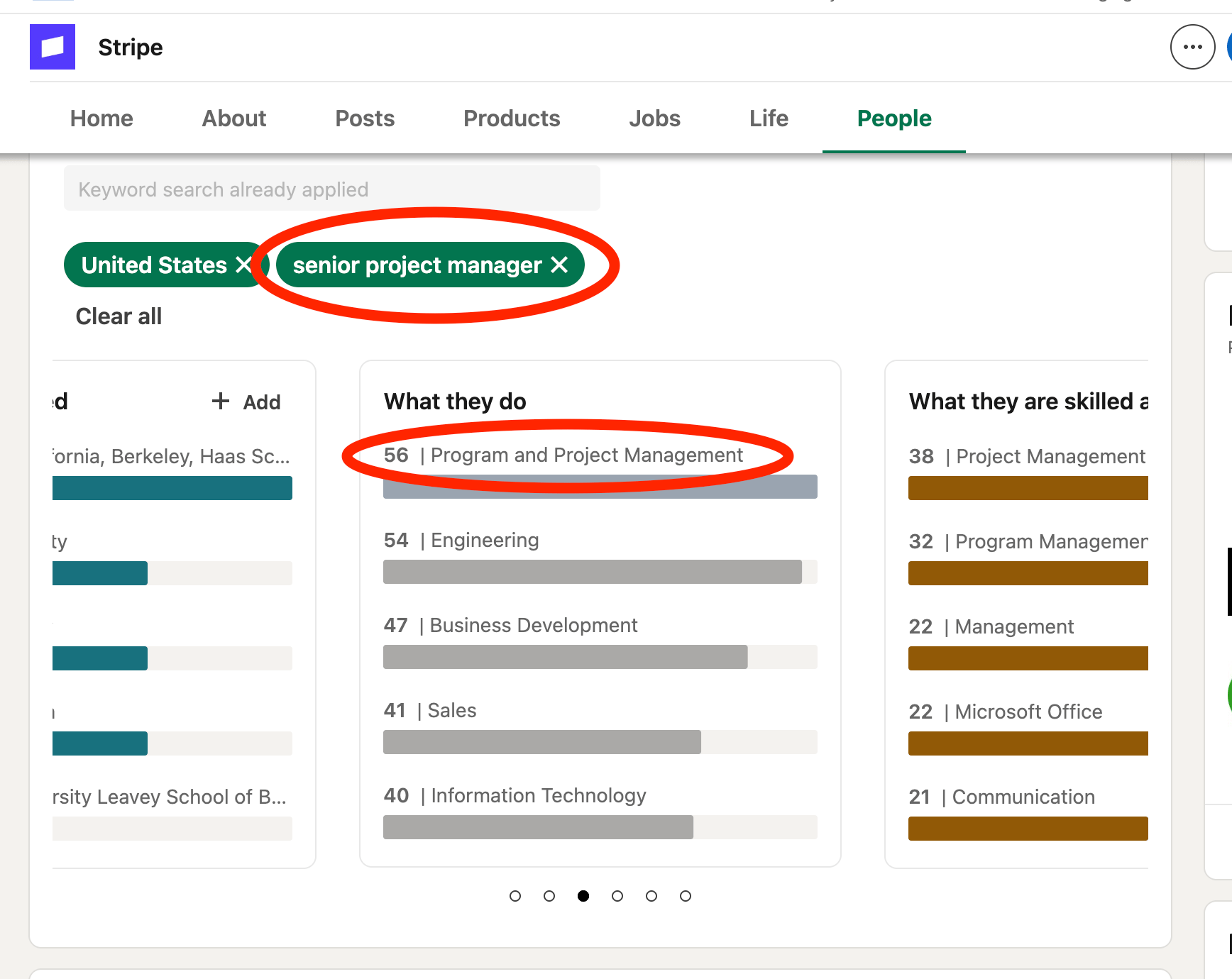Jump to the fifth carousel page dot
The height and width of the screenshot is (979, 1232).
(651, 896)
